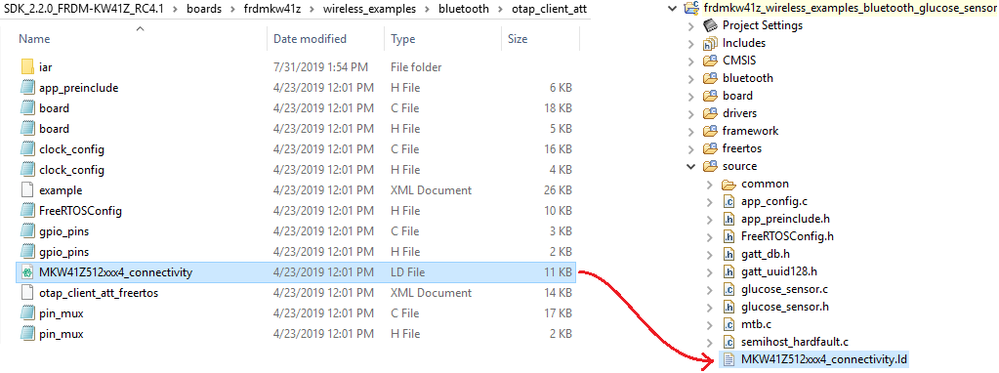Image resolution: width=999 pixels, height=373 pixels.
Task: Click the glucose_sensor.c file icon
Action: [x=729, y=289]
